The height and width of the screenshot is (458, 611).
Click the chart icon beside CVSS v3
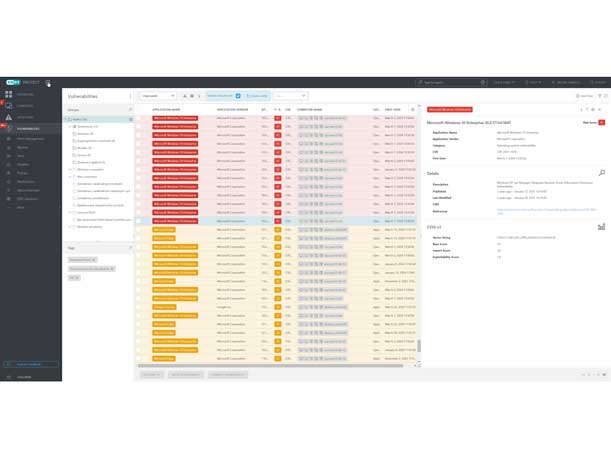(x=601, y=226)
